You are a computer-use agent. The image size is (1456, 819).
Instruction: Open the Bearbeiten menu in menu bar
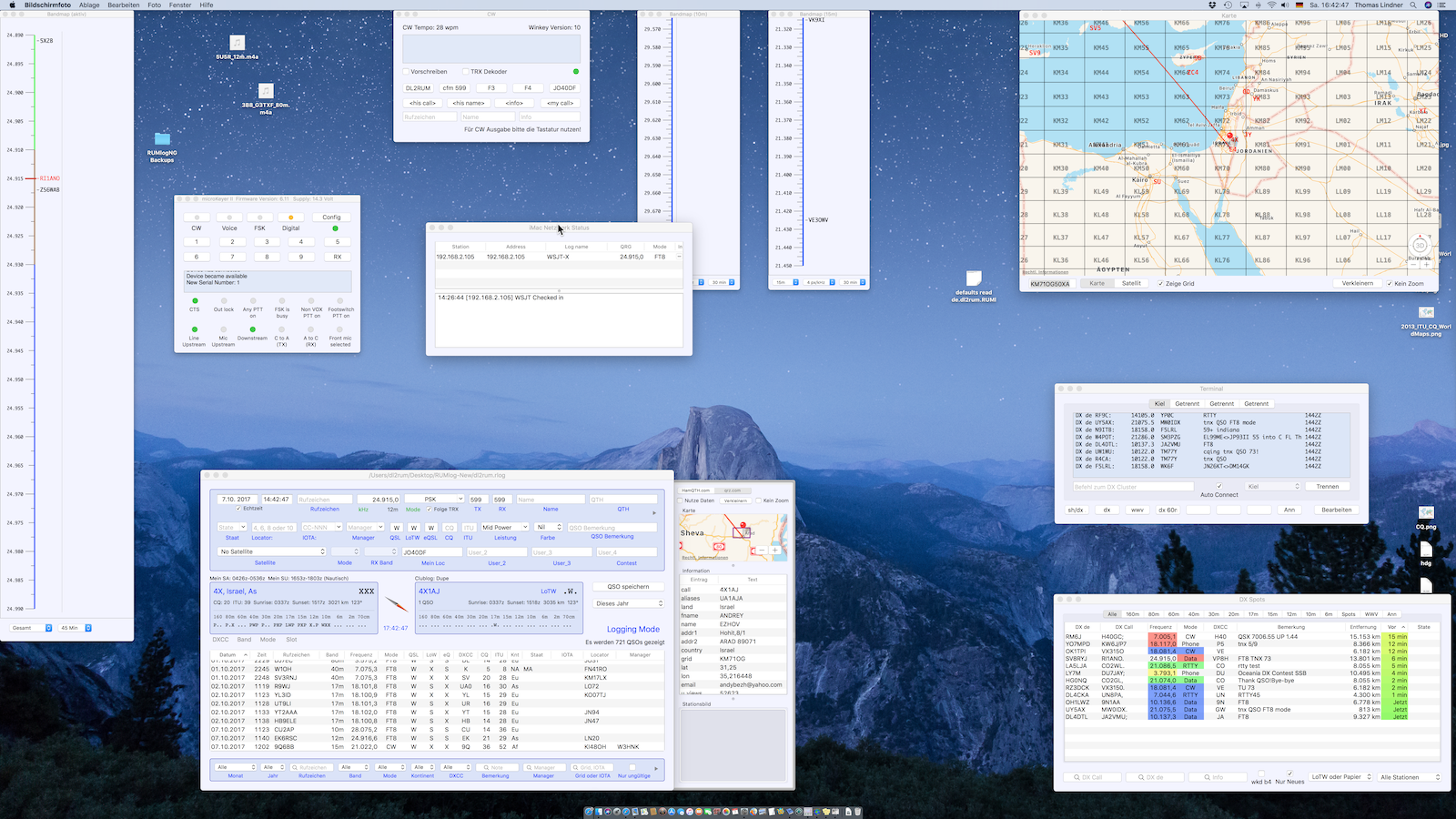point(123,5)
